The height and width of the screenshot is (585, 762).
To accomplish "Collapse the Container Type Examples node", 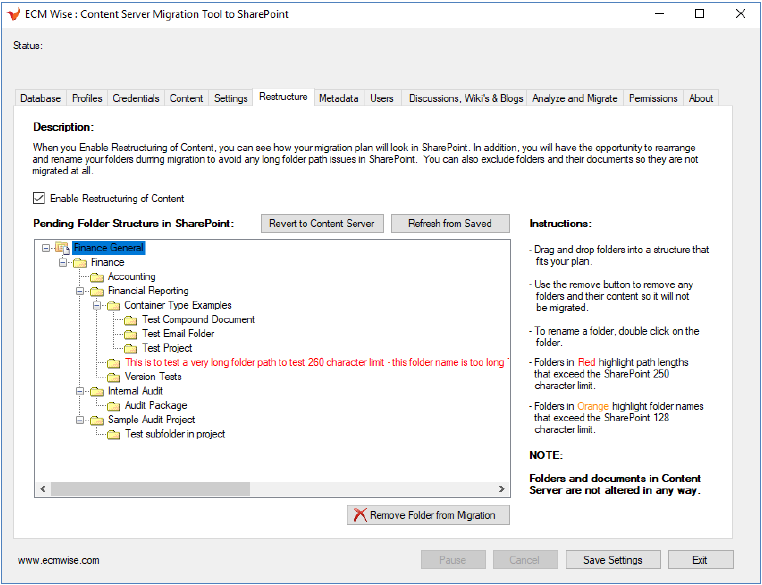I will pyautogui.click(x=97, y=306).
